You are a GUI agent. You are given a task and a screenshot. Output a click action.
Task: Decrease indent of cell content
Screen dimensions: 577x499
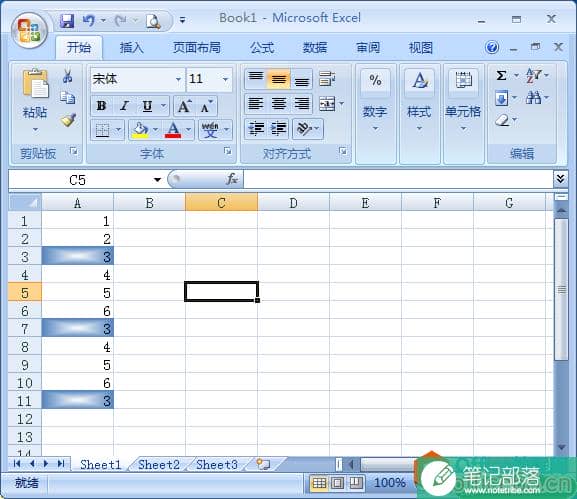coord(256,128)
